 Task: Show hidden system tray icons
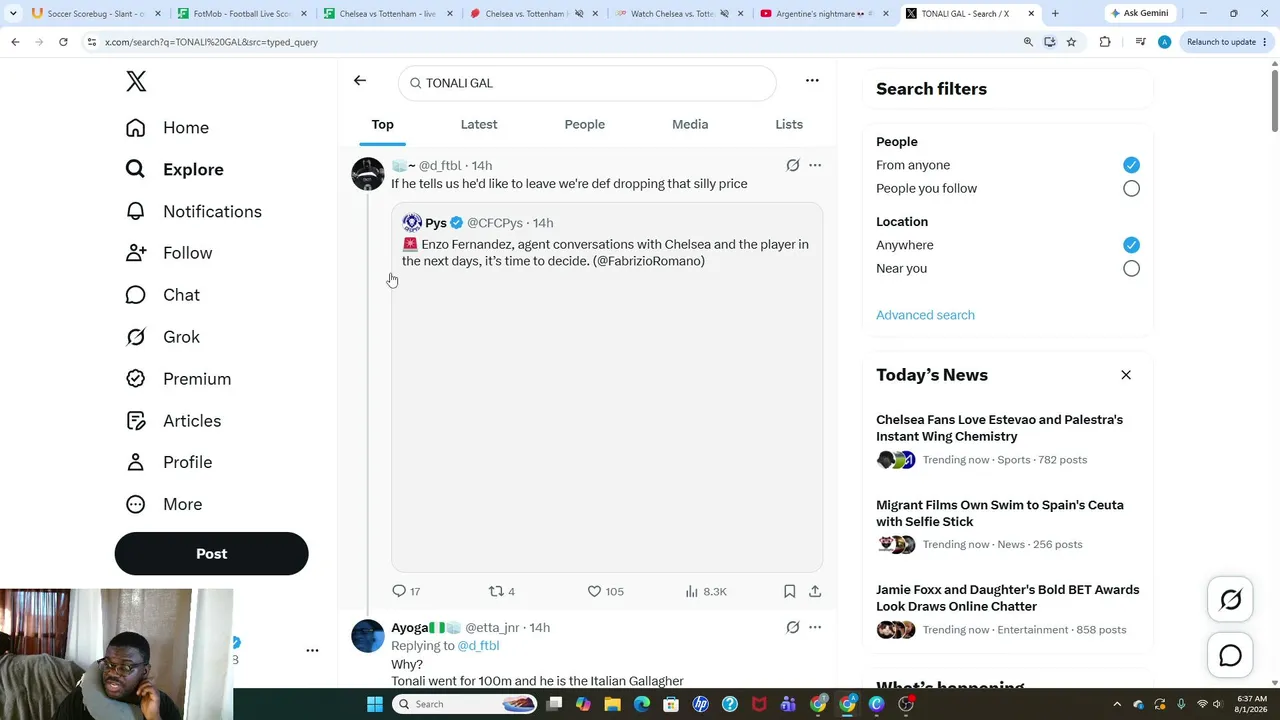click(x=1117, y=704)
